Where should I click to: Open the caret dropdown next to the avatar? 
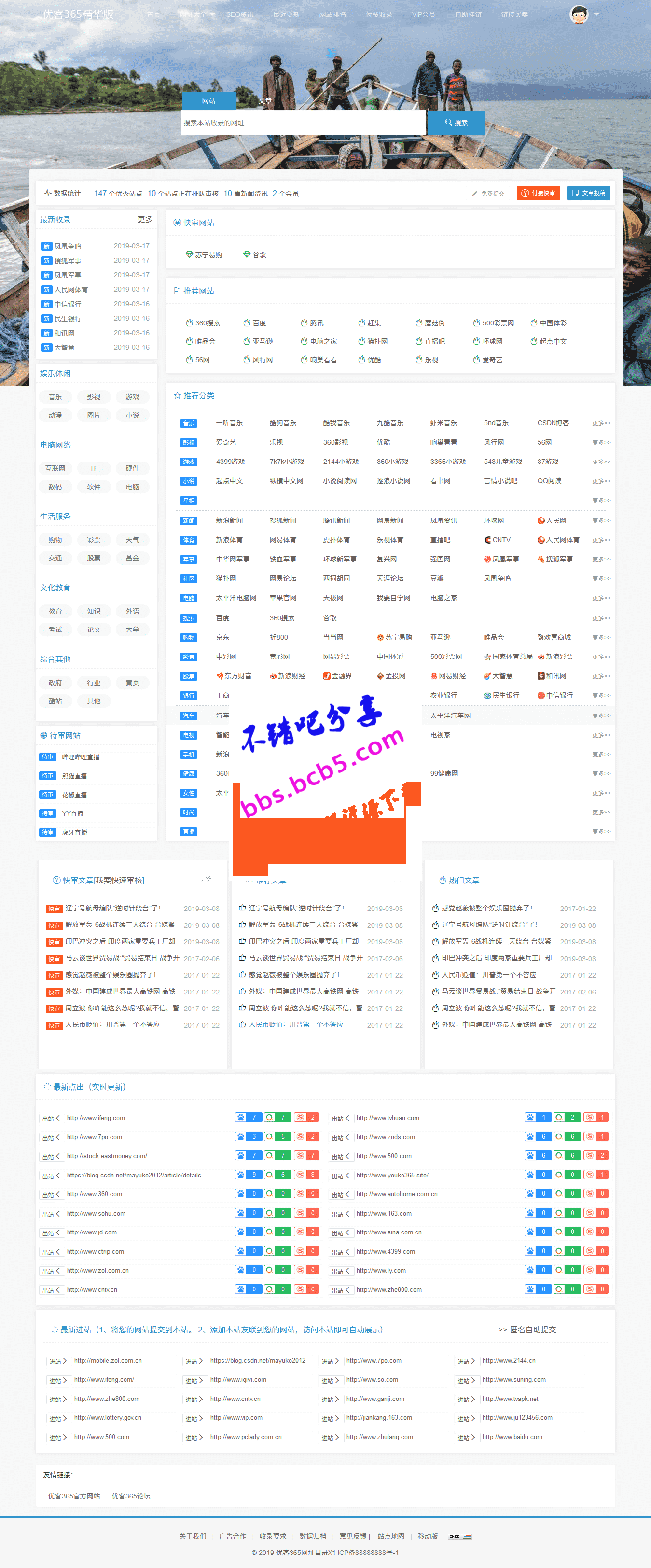596,14
